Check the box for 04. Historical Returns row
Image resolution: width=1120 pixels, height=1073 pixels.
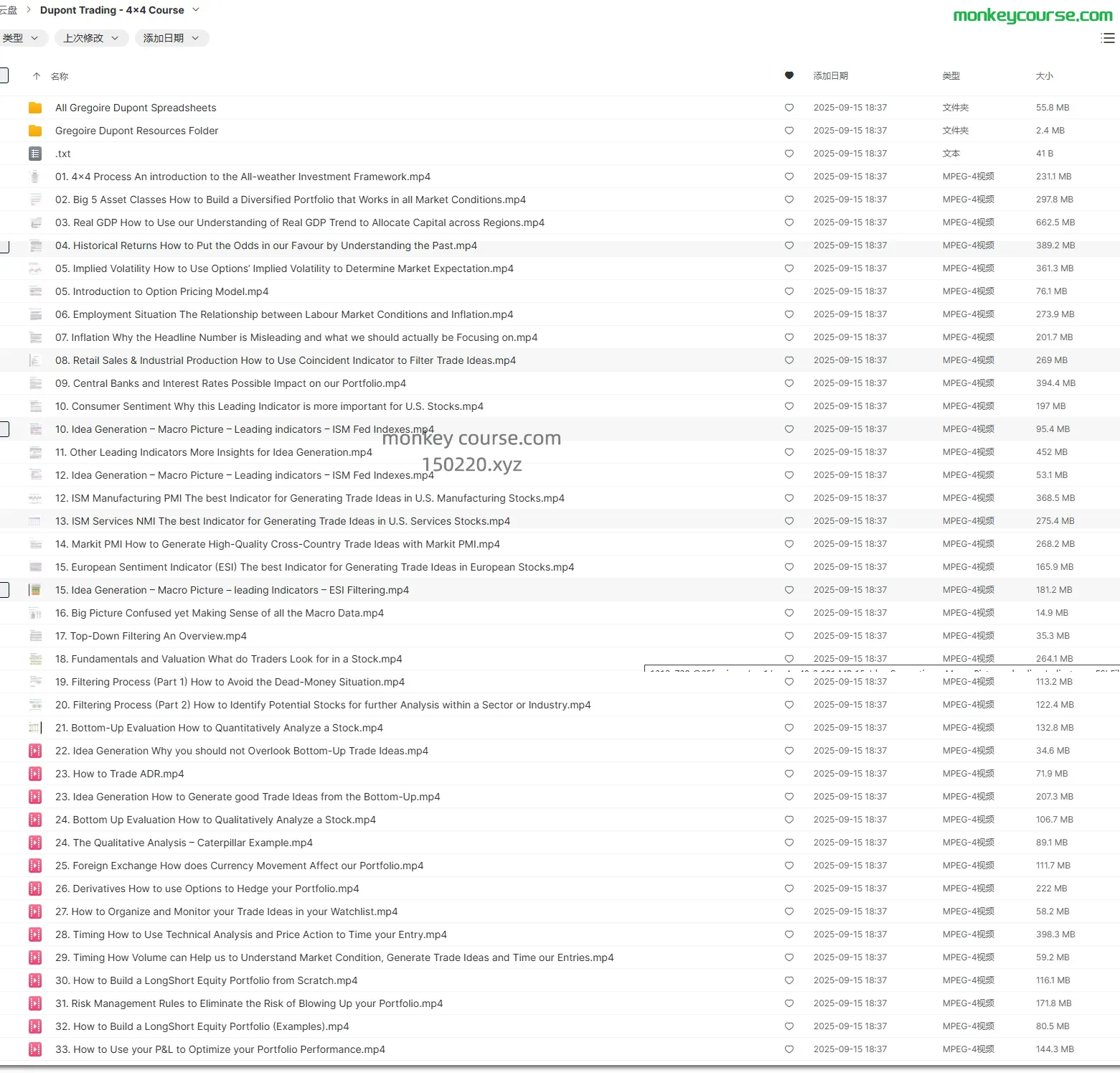point(3,246)
